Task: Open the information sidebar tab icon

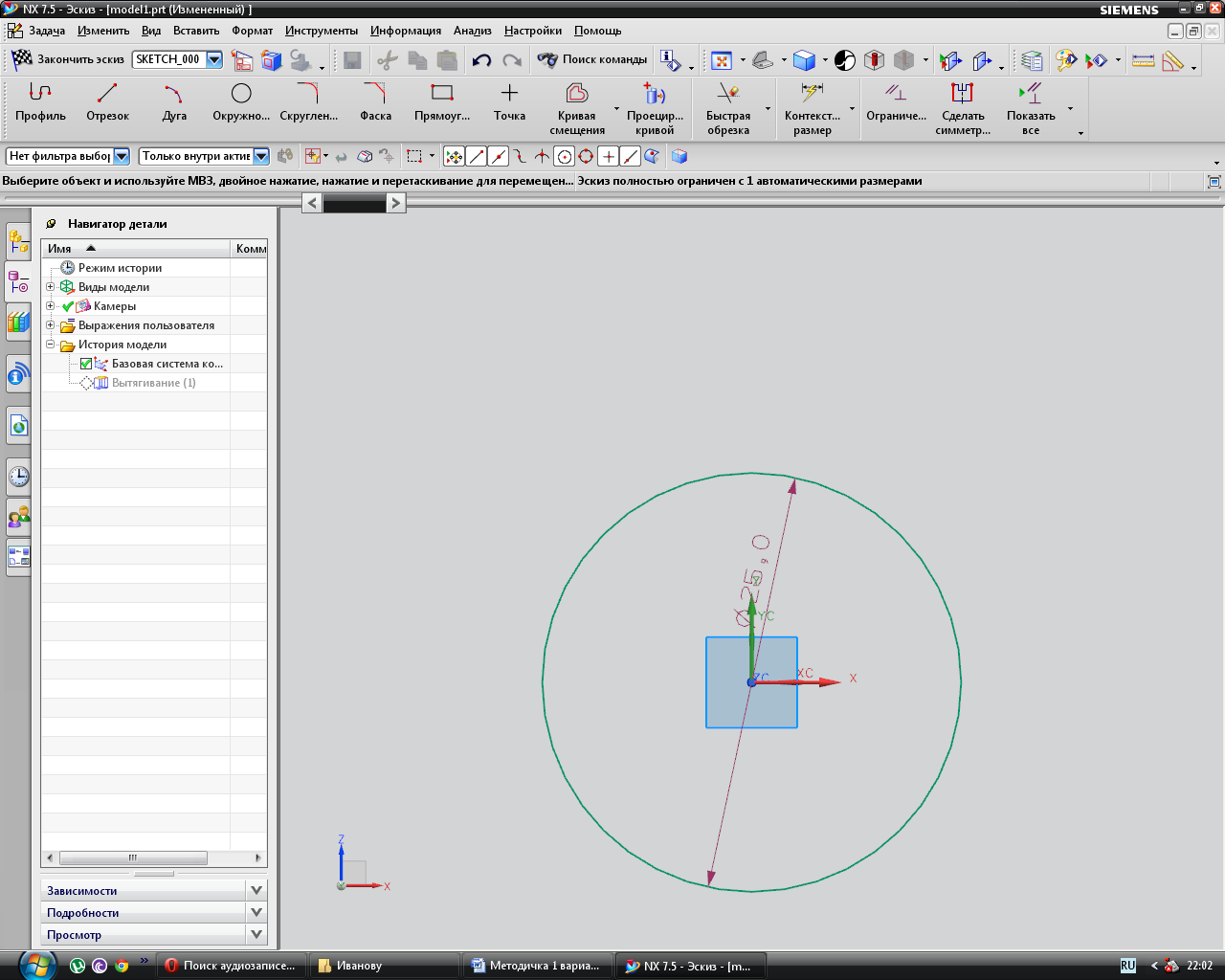Action: point(18,374)
